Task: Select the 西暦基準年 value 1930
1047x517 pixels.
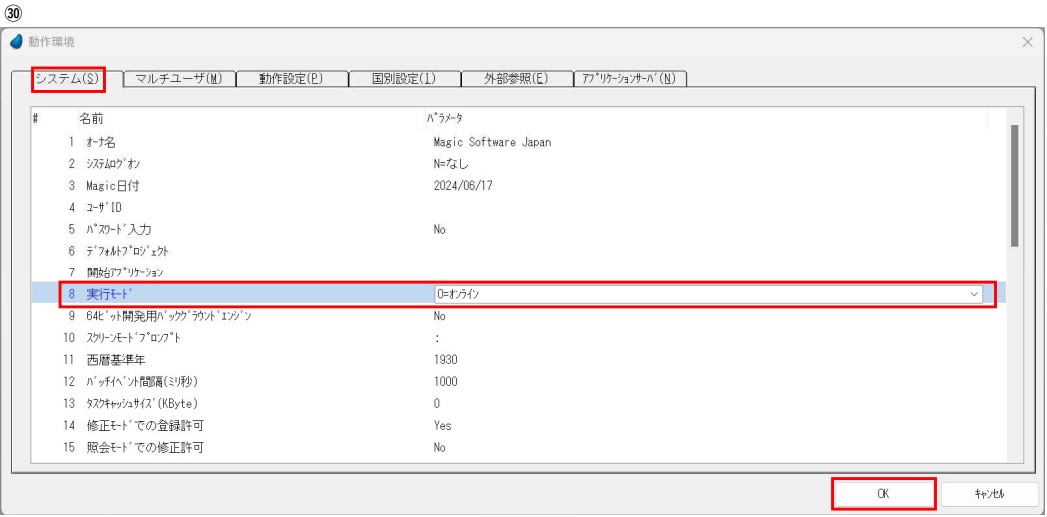Action: (445, 360)
